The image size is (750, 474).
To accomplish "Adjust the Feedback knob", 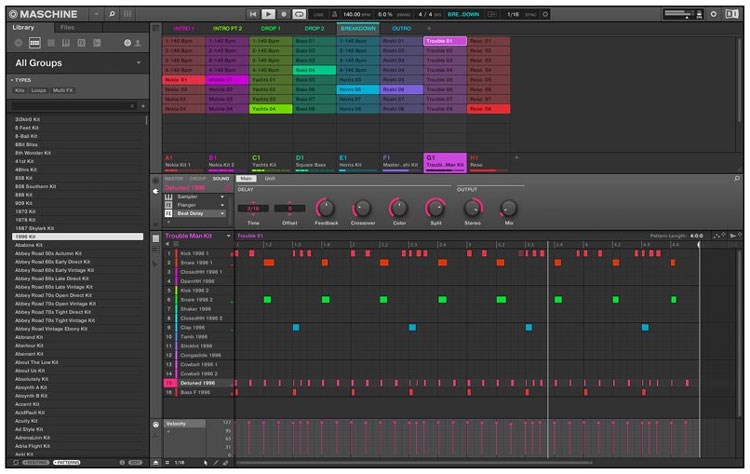I will tap(326, 208).
